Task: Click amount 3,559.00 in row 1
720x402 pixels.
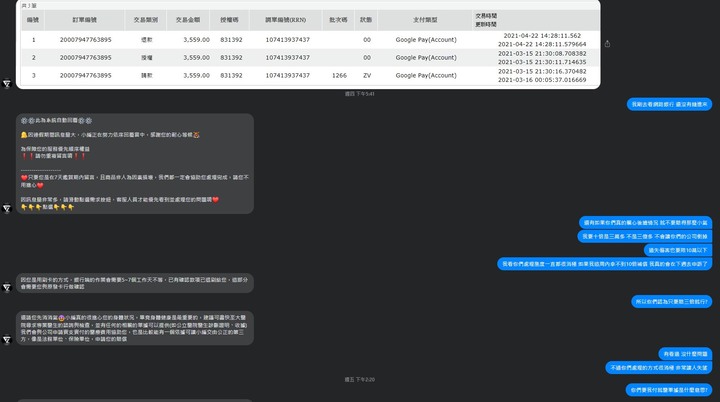Action: 197,40
